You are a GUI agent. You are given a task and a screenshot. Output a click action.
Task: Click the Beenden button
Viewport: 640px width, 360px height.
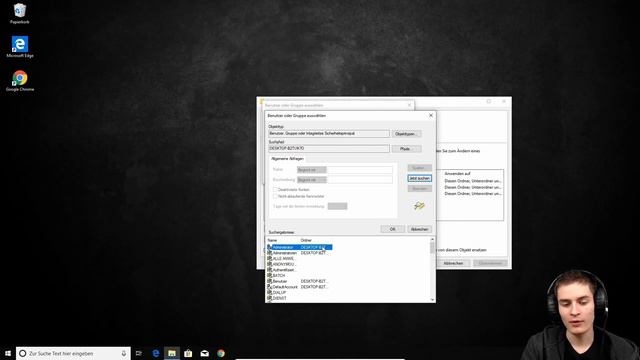420,189
